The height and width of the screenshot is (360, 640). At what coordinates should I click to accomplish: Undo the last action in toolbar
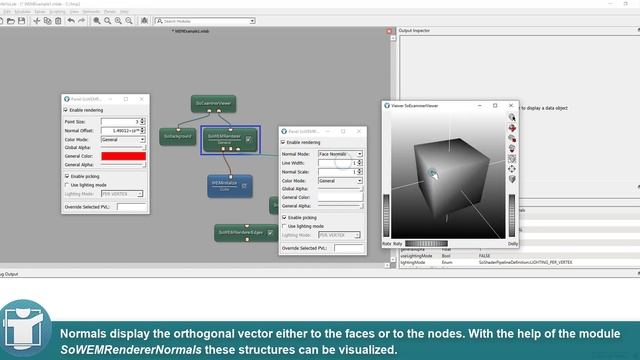pyautogui.click(x=71, y=21)
